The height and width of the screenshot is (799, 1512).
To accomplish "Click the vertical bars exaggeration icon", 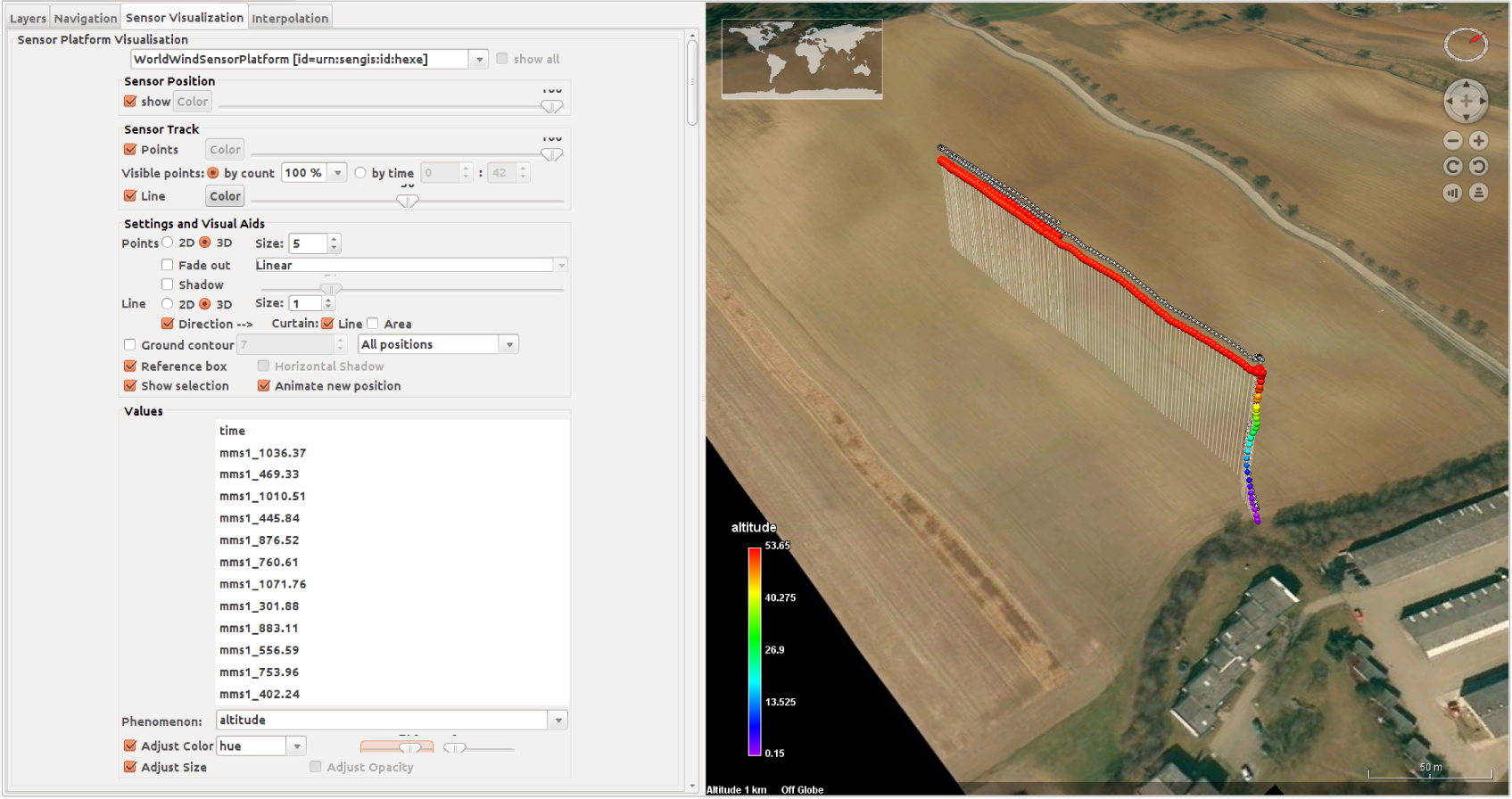I will coord(1453,193).
